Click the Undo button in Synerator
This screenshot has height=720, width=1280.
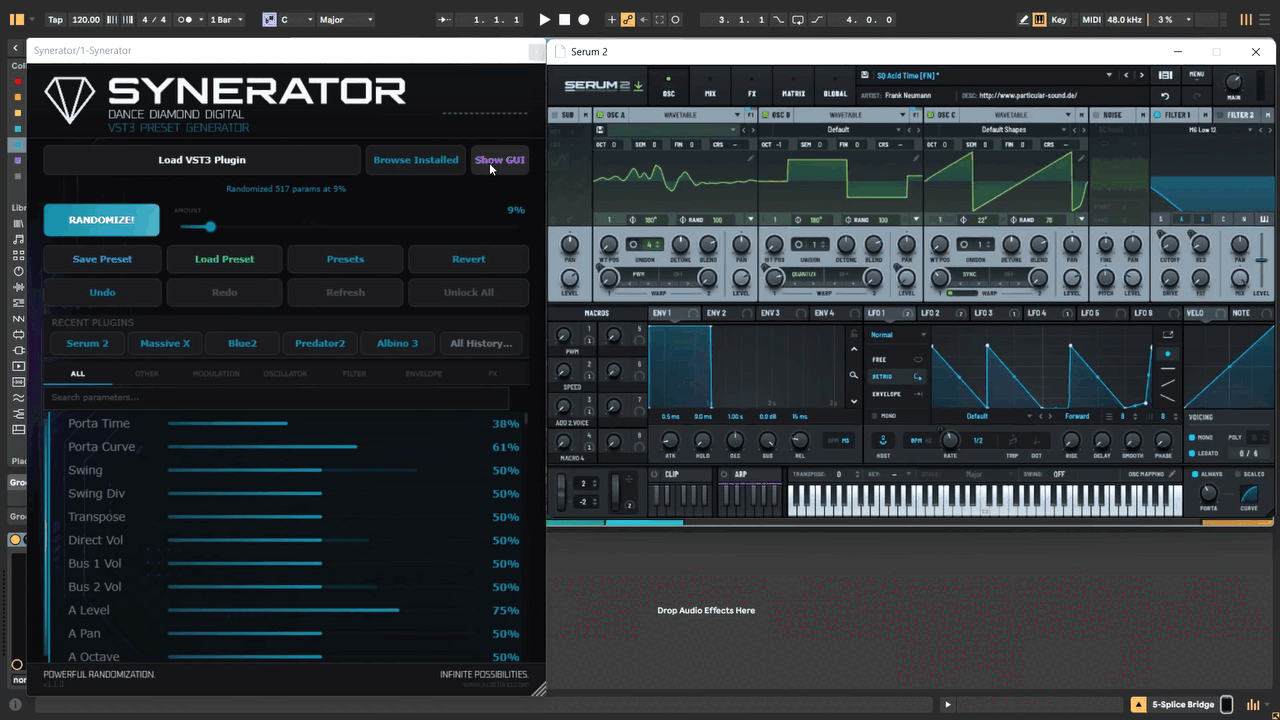pos(102,293)
